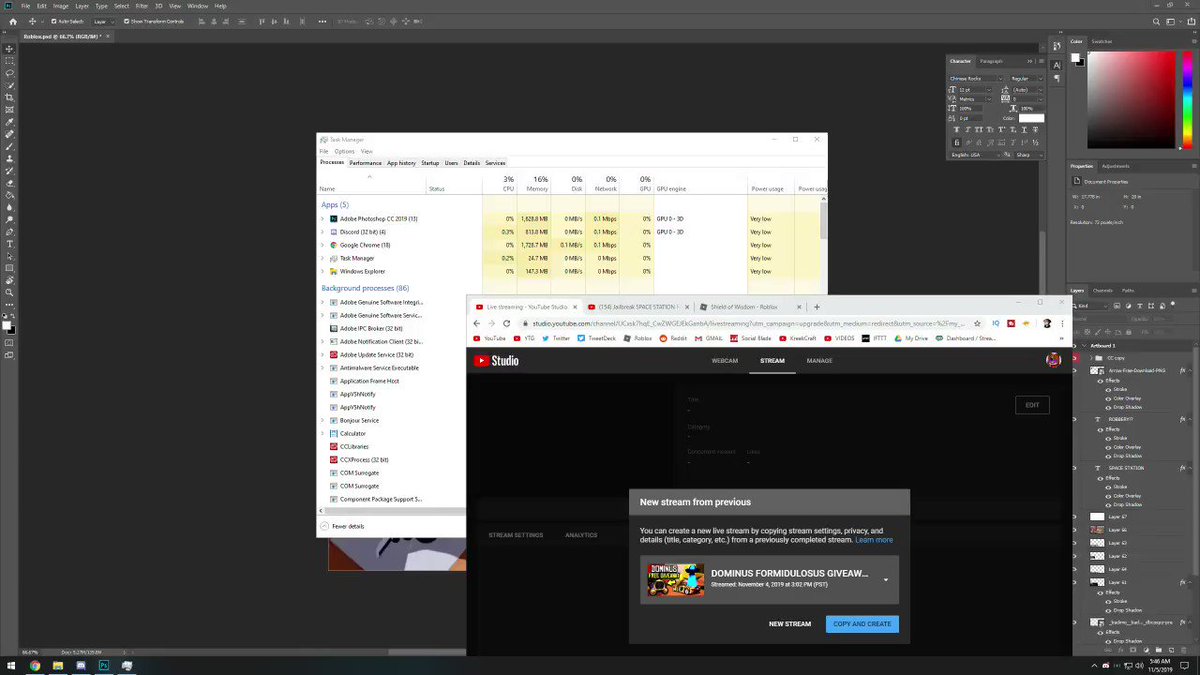
Task: Toggle visibility of Layer 62
Action: tap(1073, 555)
